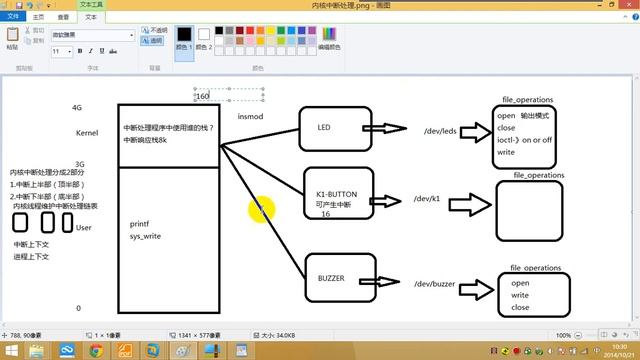Pick the black color swatch
This screenshot has height=360, width=640.
tap(219, 31)
